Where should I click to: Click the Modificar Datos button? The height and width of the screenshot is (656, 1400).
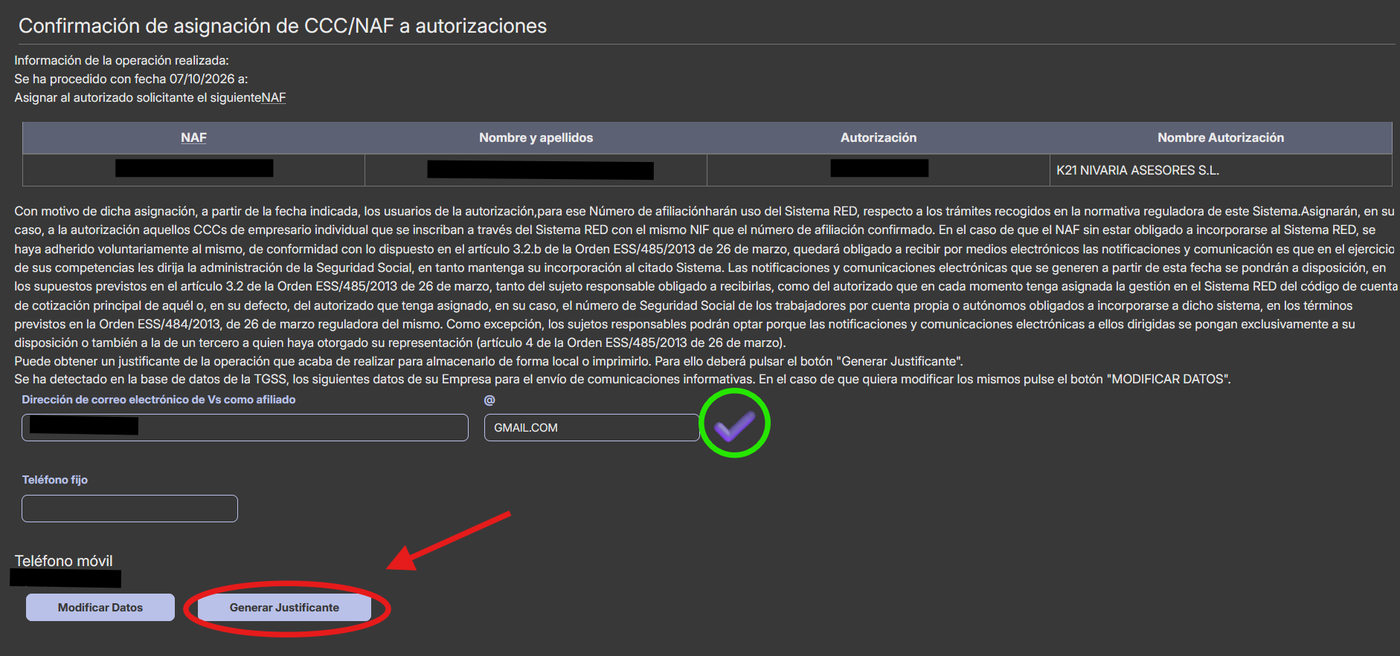point(100,607)
